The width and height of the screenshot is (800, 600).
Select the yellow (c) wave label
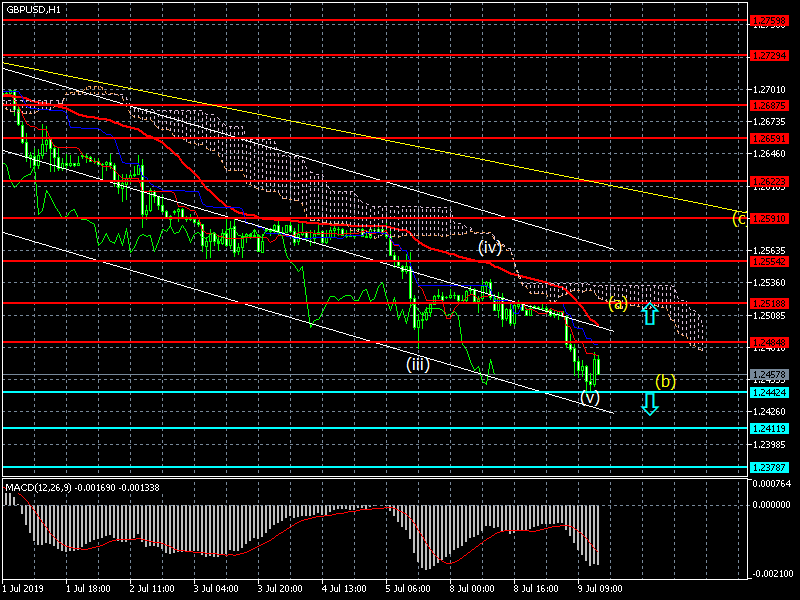pyautogui.click(x=740, y=219)
